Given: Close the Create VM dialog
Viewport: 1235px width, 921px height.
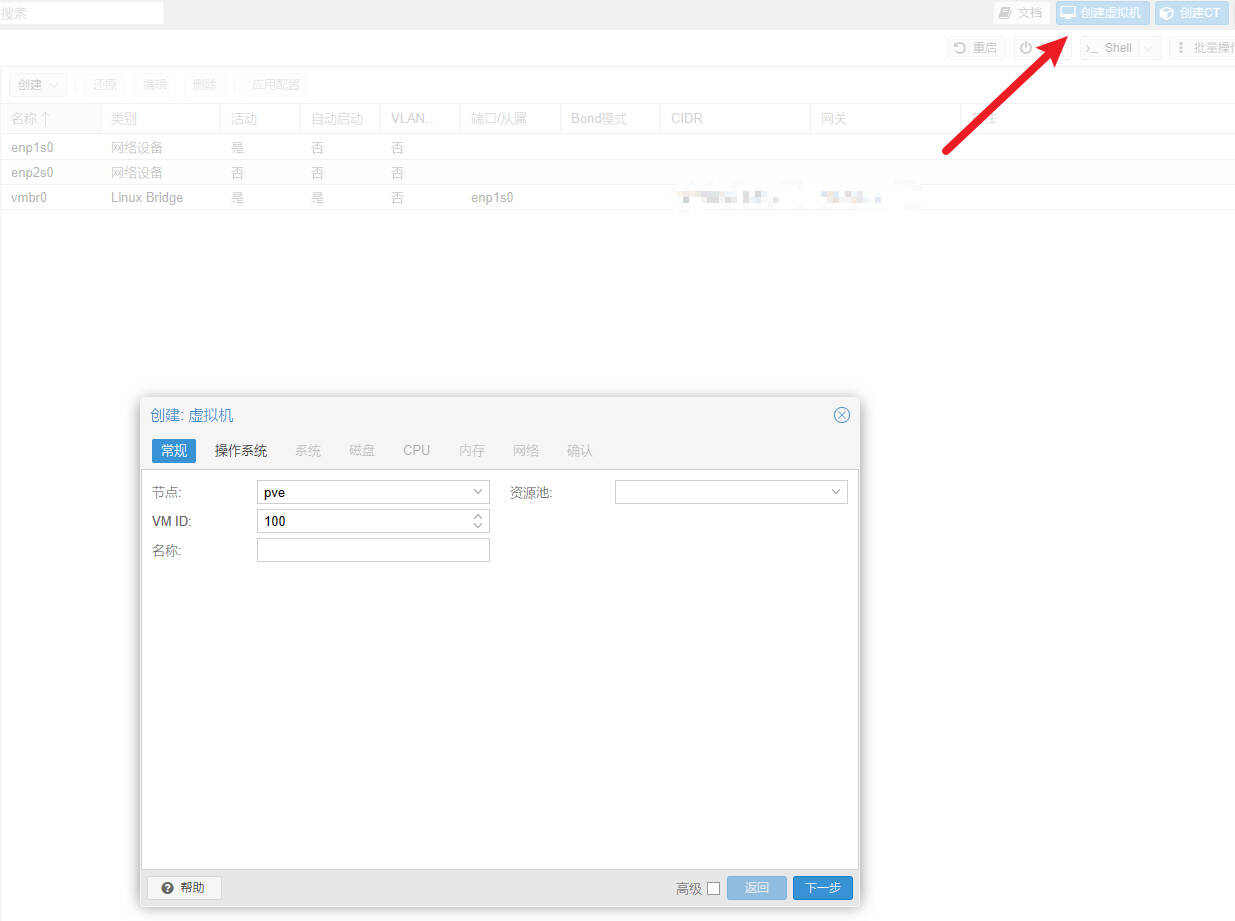Looking at the screenshot, I should tap(842, 415).
